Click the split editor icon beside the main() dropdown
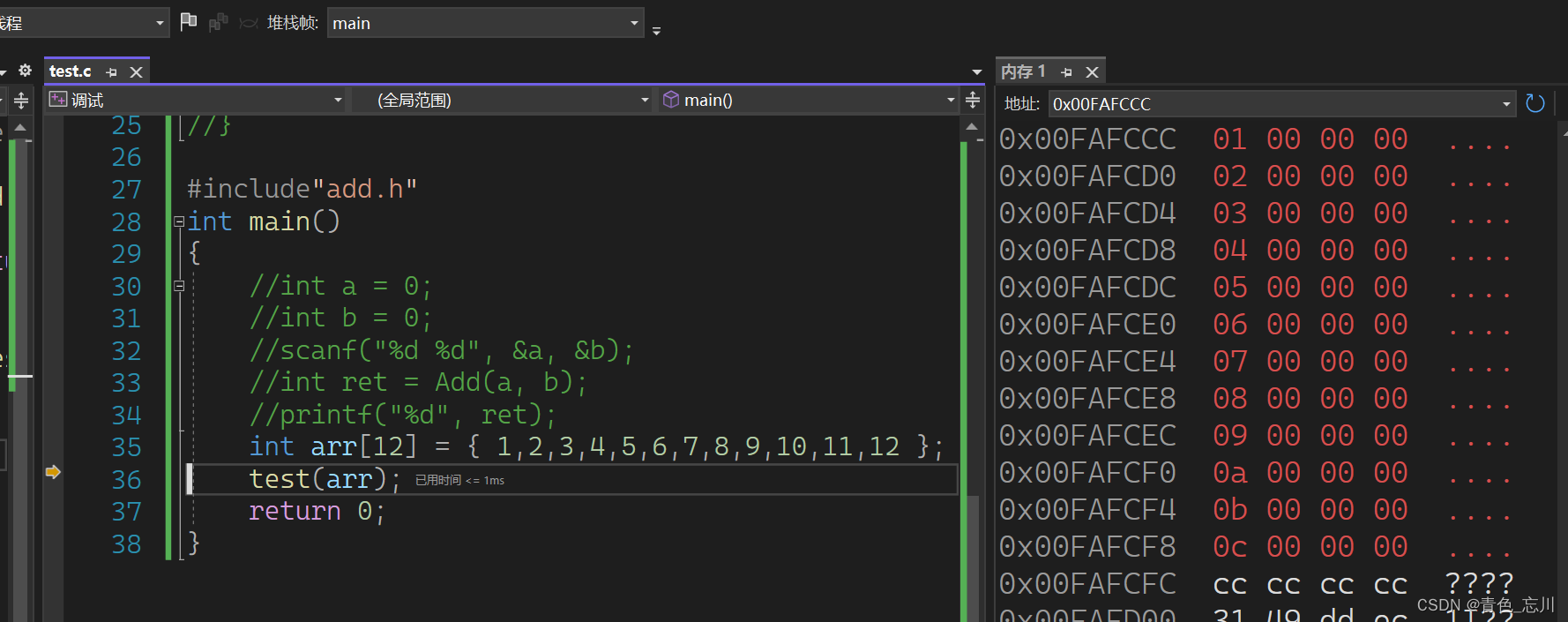 point(973,100)
